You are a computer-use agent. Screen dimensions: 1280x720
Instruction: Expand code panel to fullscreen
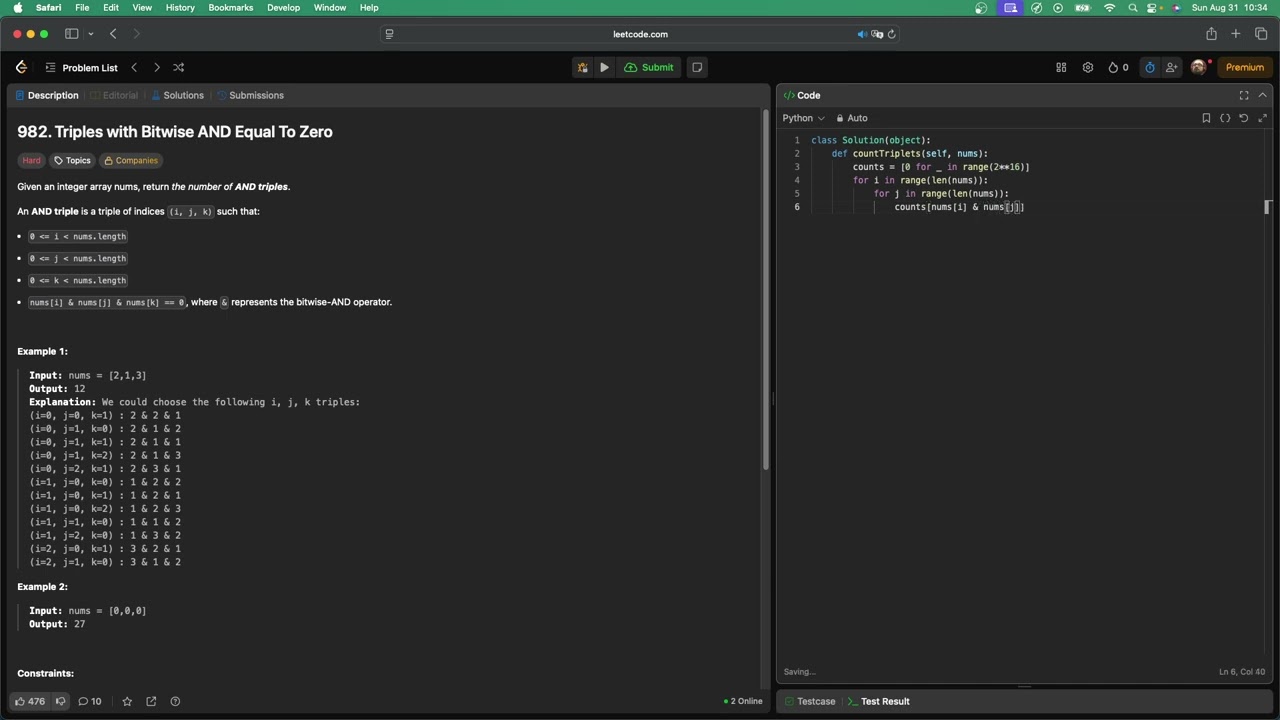click(x=1244, y=95)
